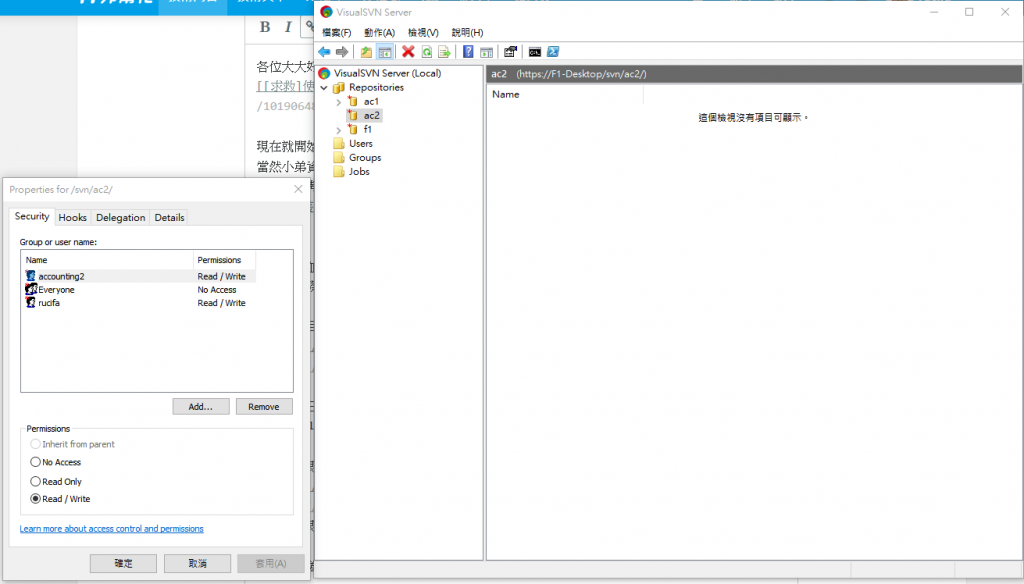Select the rucifa user row
Screen dimensions: 1024x584
tap(140, 303)
